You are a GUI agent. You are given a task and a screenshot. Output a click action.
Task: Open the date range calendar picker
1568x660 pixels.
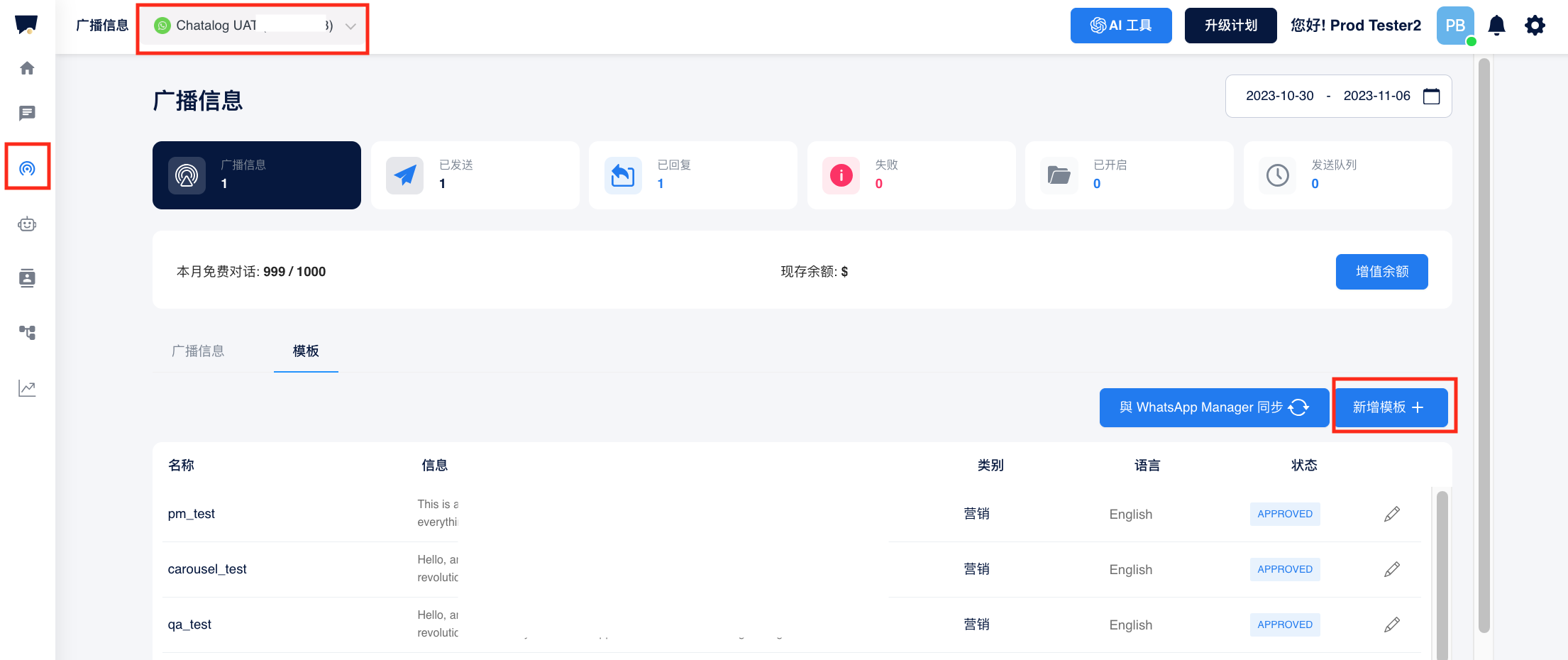1431,96
